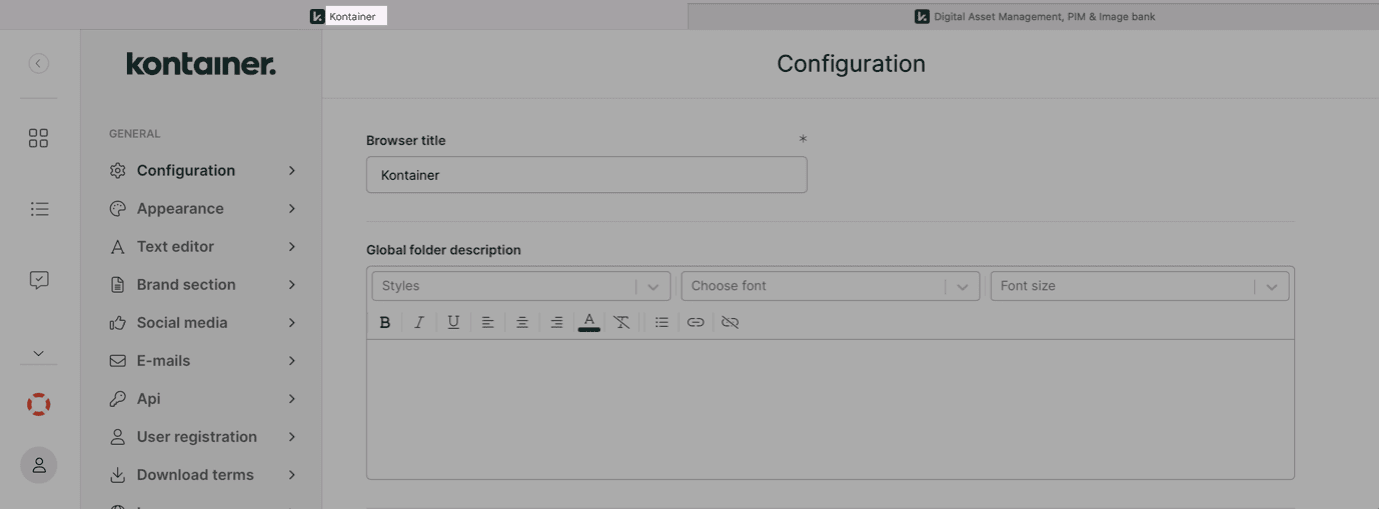Viewport: 1384px width, 513px height.
Task: Click the Download terms arrow icon
Action: click(x=118, y=475)
